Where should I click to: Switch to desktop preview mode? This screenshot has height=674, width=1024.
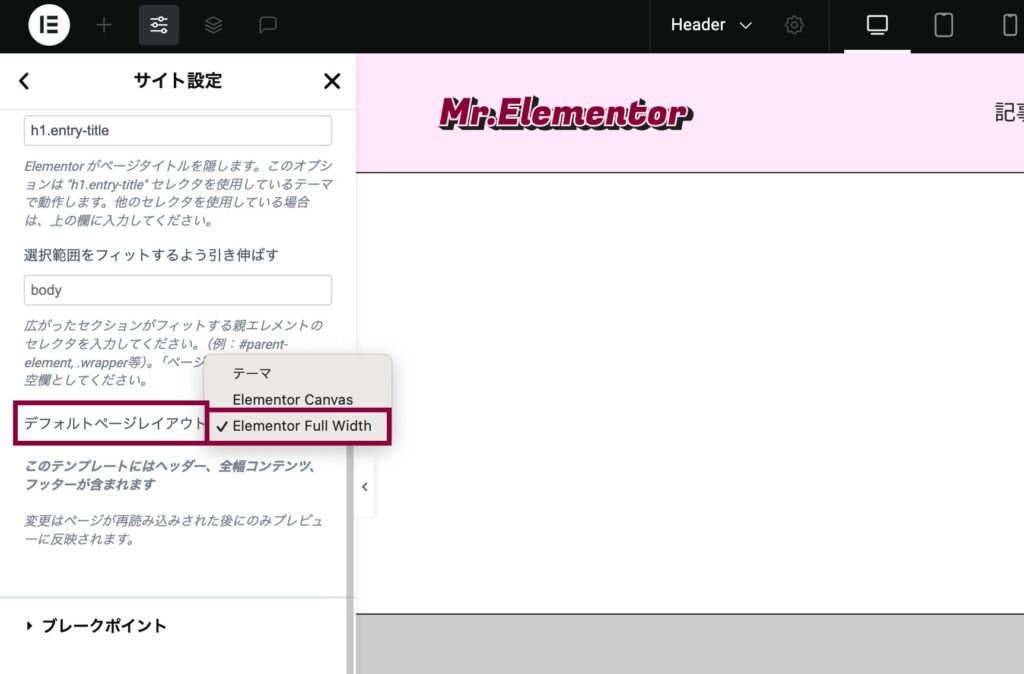[x=877, y=25]
